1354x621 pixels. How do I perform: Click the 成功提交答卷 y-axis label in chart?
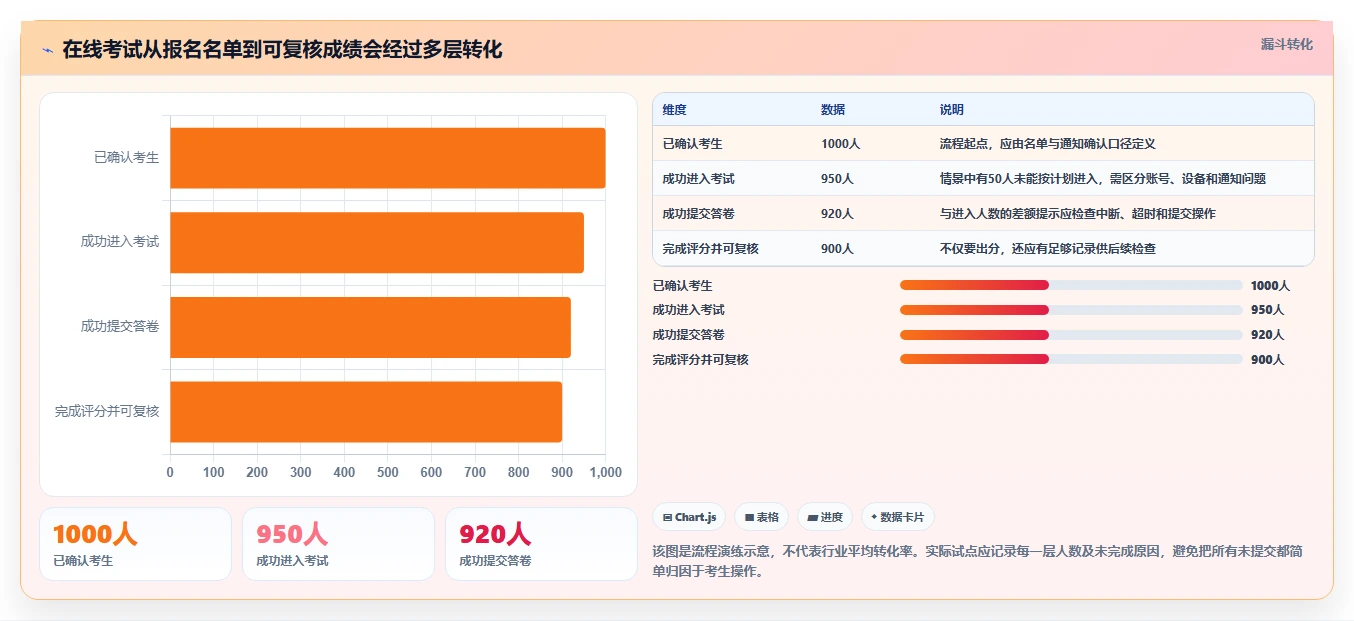120,326
